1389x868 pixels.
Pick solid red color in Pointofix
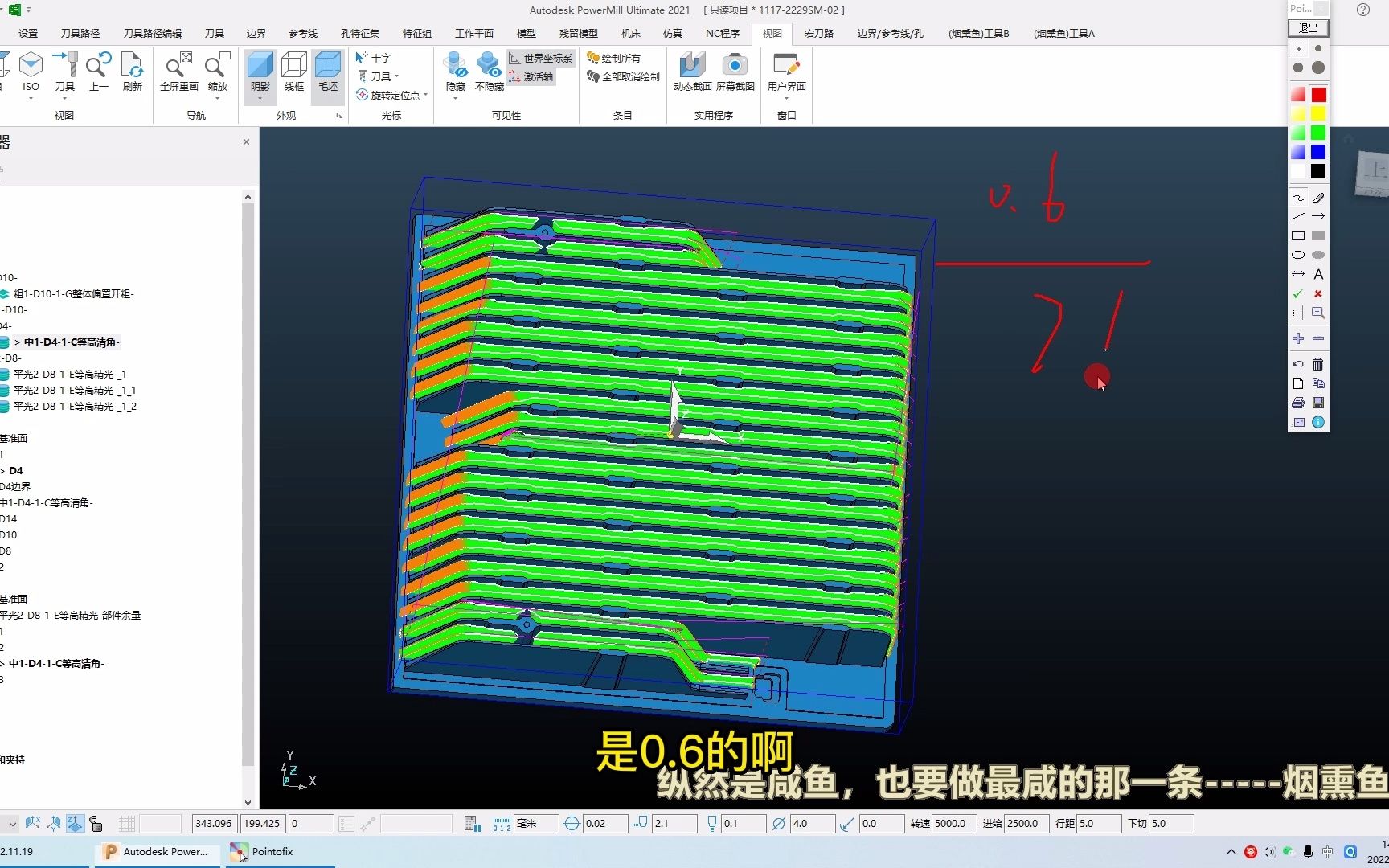coord(1318,95)
